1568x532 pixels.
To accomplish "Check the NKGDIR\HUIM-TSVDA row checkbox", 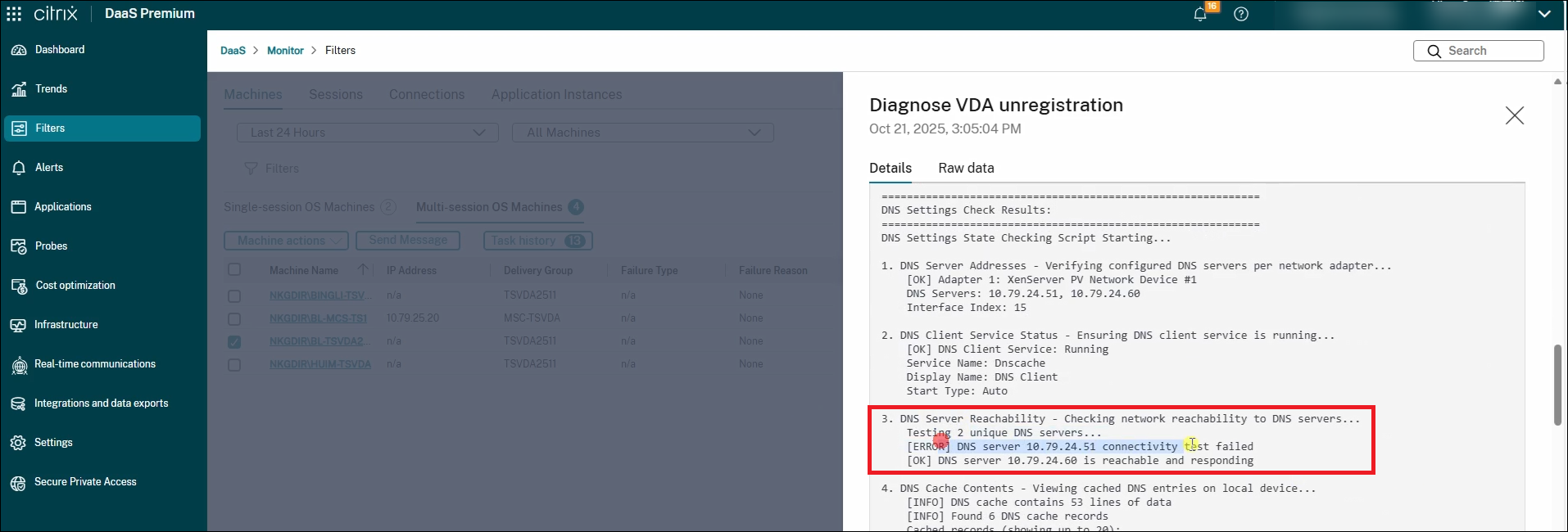I will 234,364.
